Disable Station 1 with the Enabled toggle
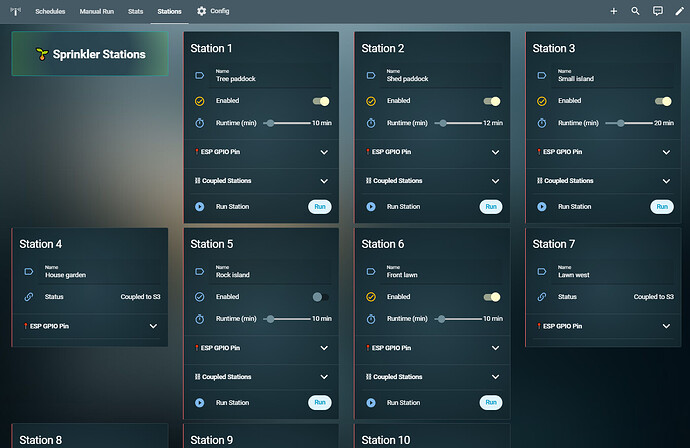The image size is (690, 448). 321,101
